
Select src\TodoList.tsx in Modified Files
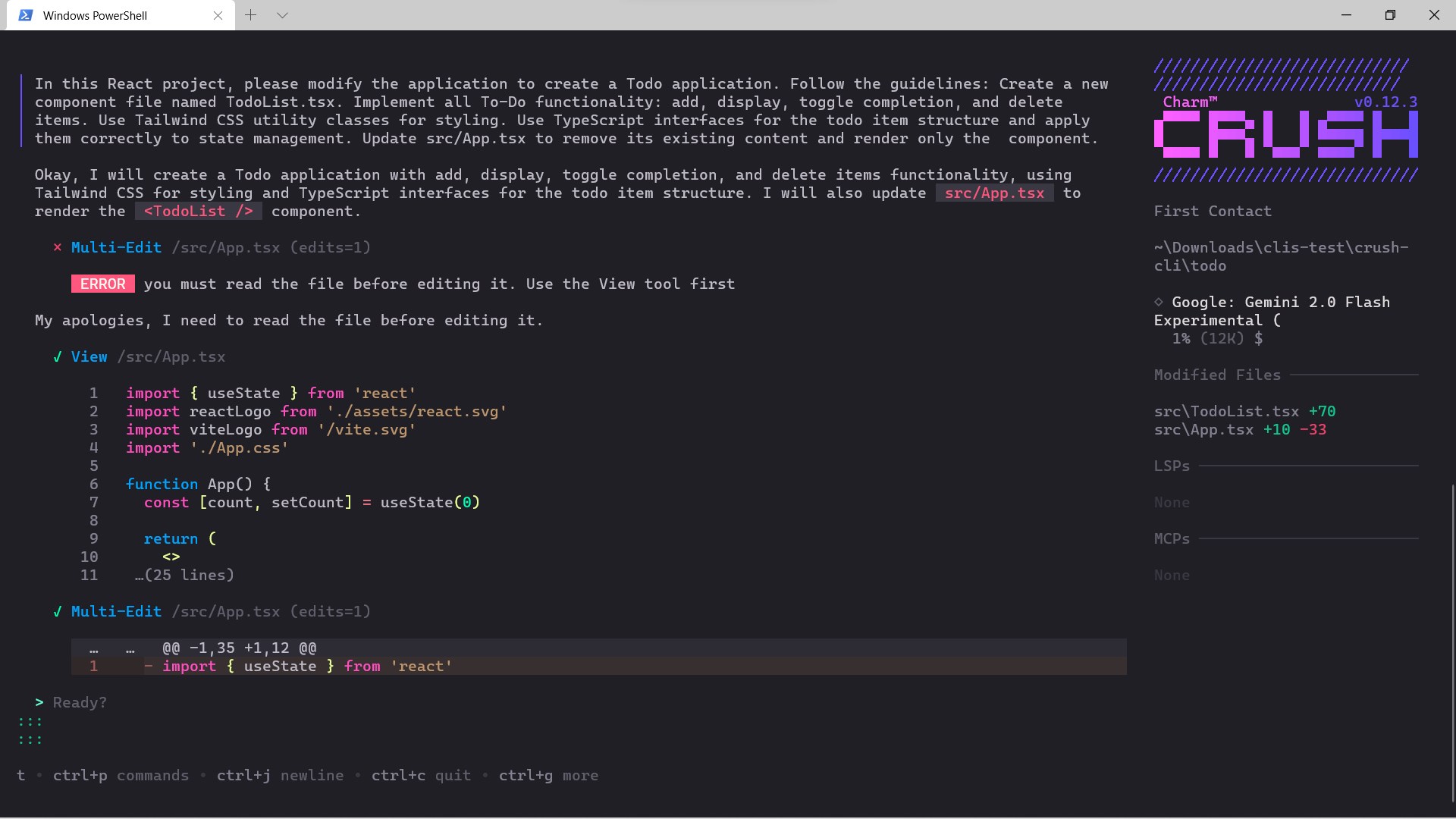tap(1226, 411)
